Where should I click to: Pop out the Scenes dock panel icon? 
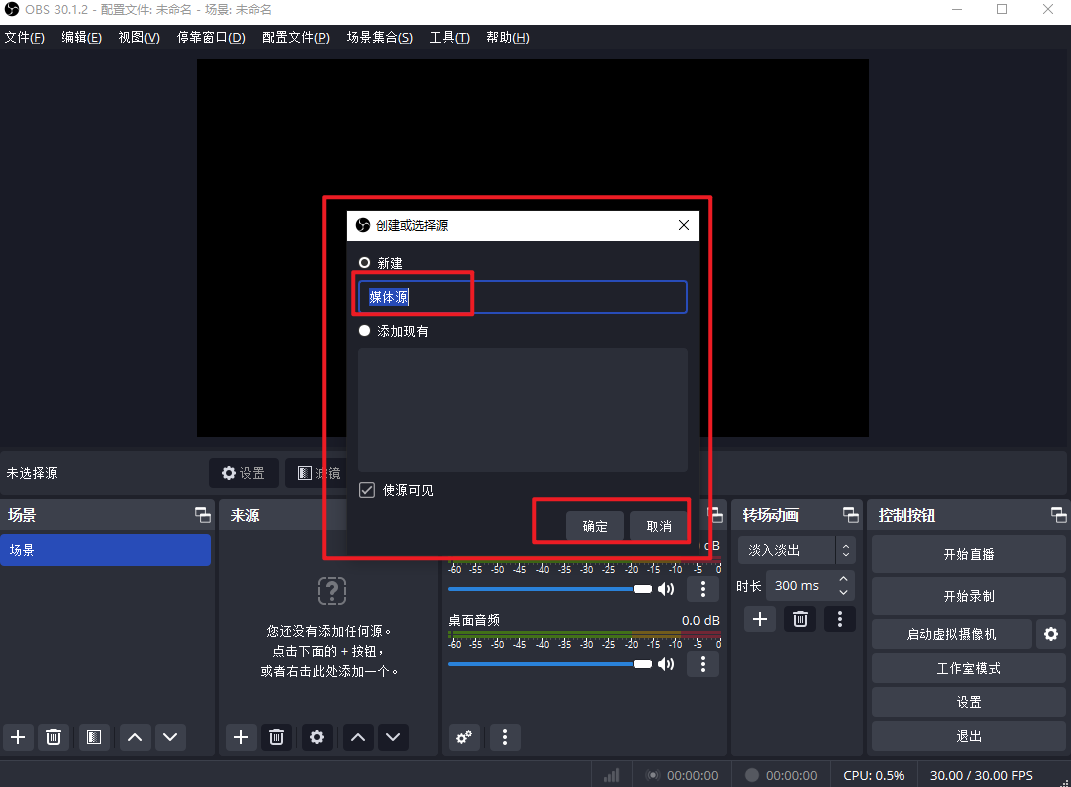click(203, 515)
